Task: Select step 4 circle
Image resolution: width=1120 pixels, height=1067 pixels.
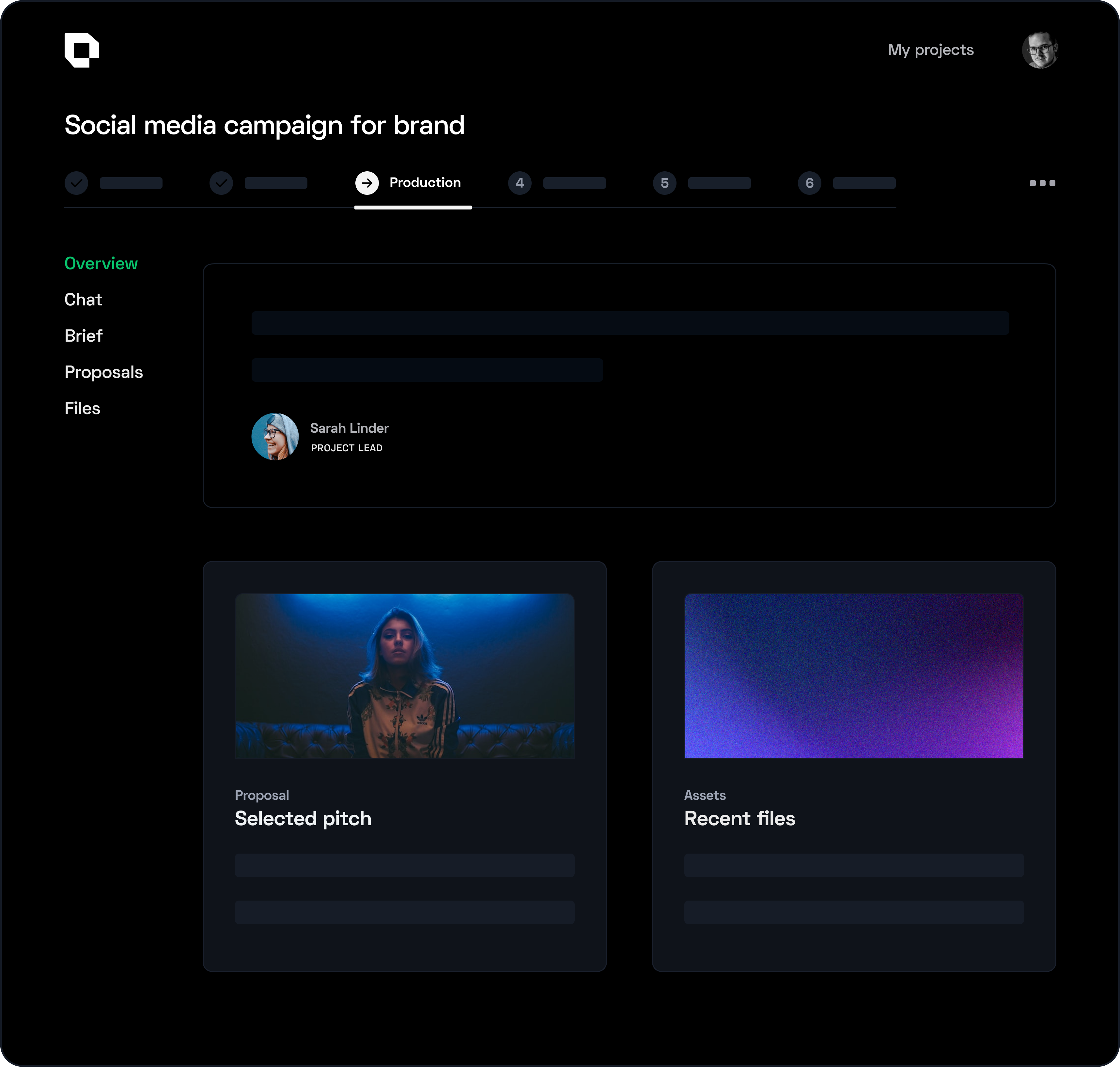Action: coord(519,183)
